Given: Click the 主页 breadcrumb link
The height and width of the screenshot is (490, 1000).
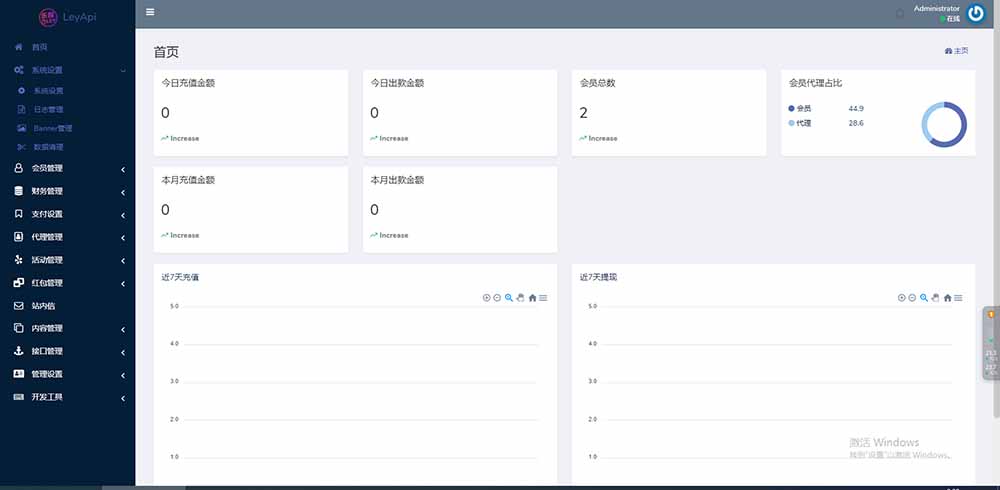Looking at the screenshot, I should tap(957, 51).
